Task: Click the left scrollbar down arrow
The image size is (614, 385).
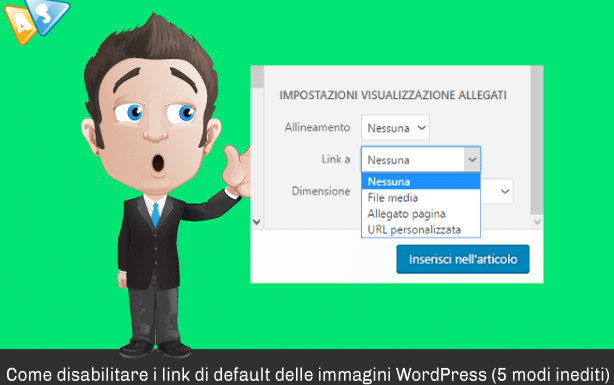Action: pyautogui.click(x=257, y=222)
